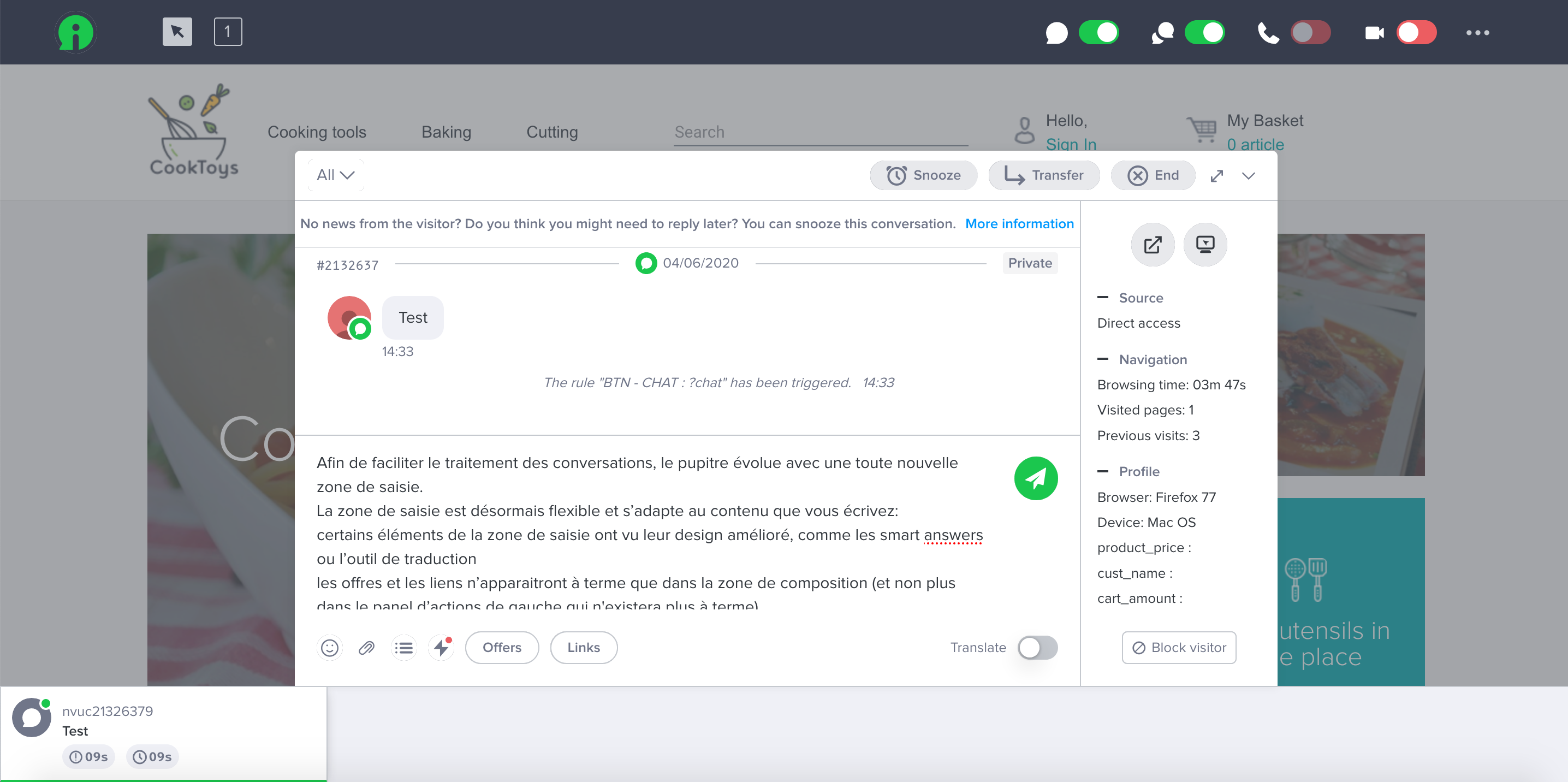End the conversation
Viewport: 1568px width, 782px height.
1153,175
